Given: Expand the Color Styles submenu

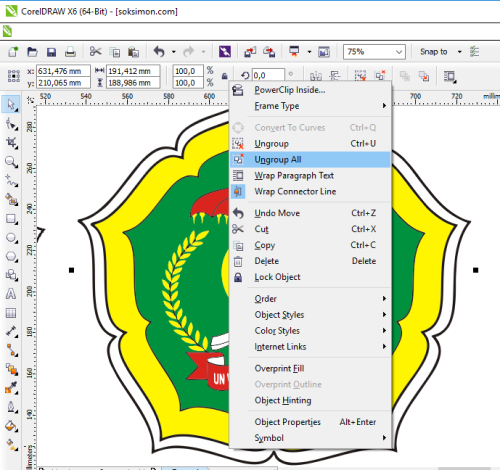Looking at the screenshot, I should [310, 331].
